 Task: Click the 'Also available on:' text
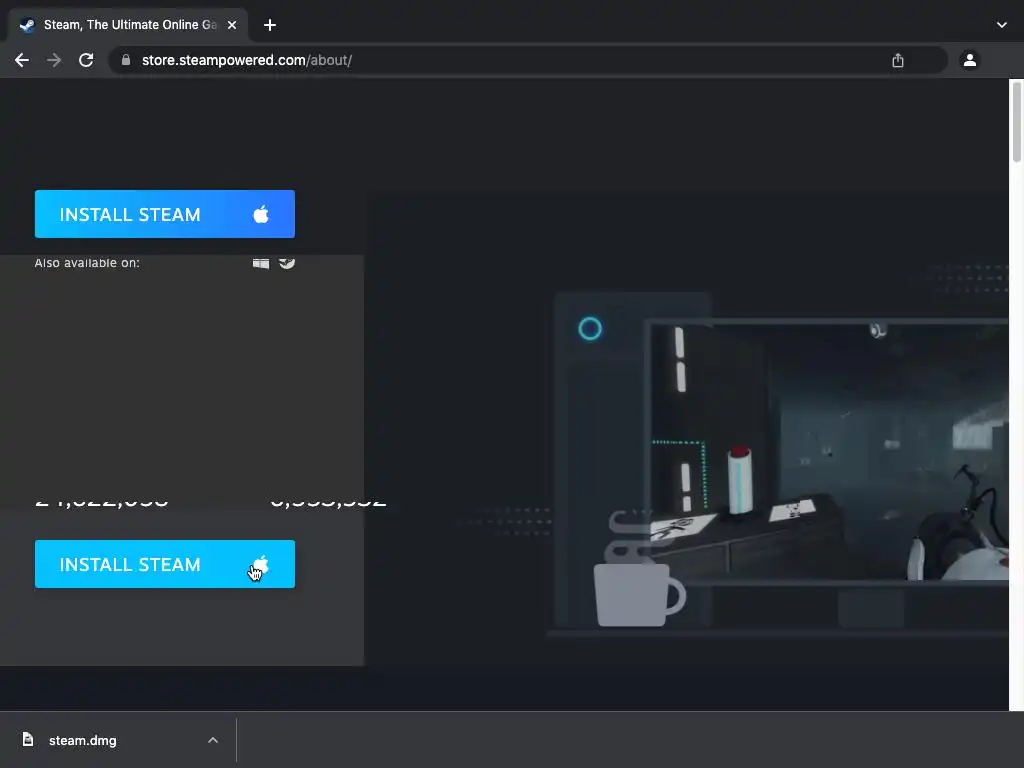click(87, 263)
